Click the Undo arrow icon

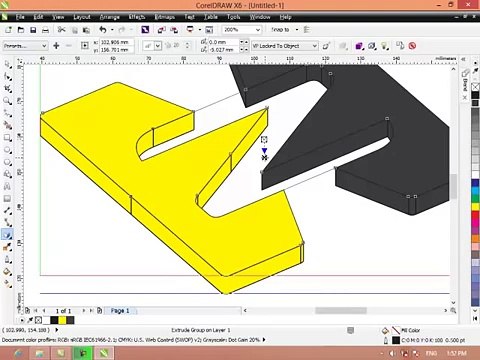(x=103, y=30)
